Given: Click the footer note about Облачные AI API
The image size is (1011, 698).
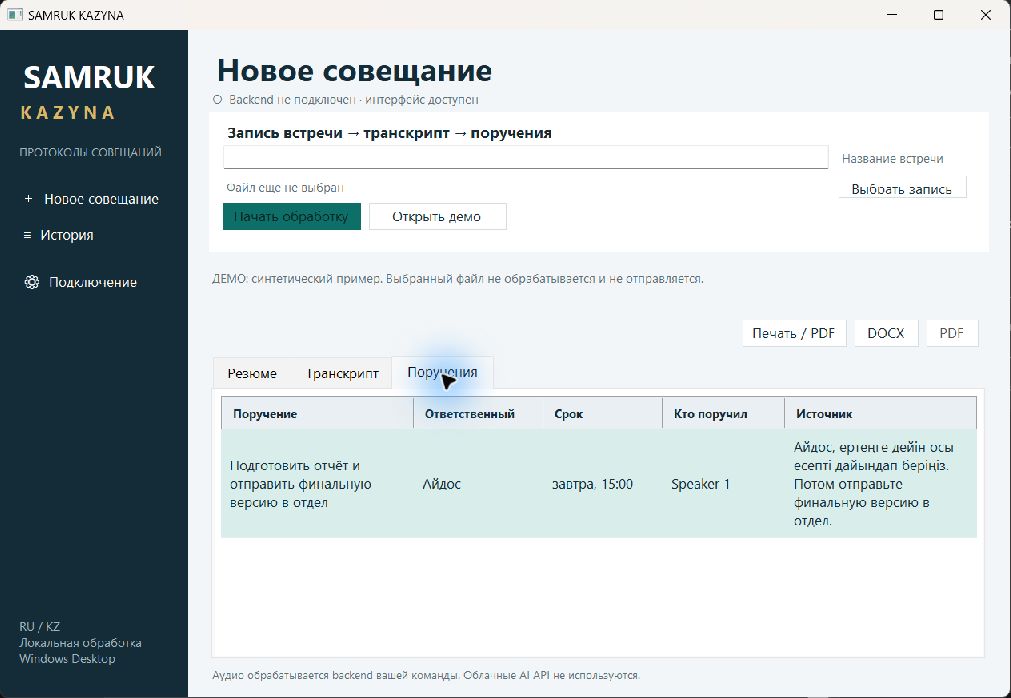Looking at the screenshot, I should pos(426,675).
